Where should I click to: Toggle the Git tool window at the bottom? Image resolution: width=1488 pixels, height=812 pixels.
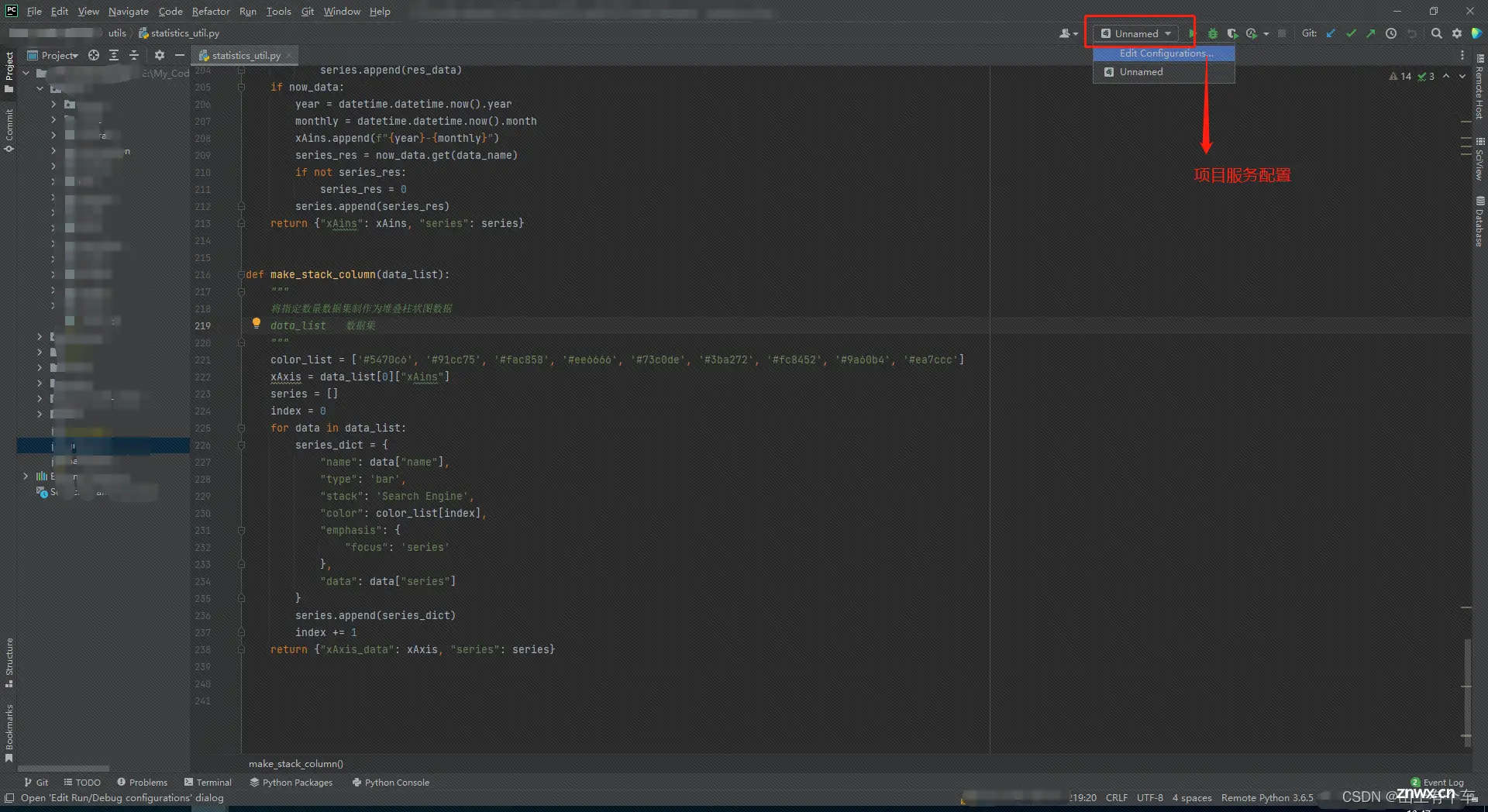[x=36, y=782]
